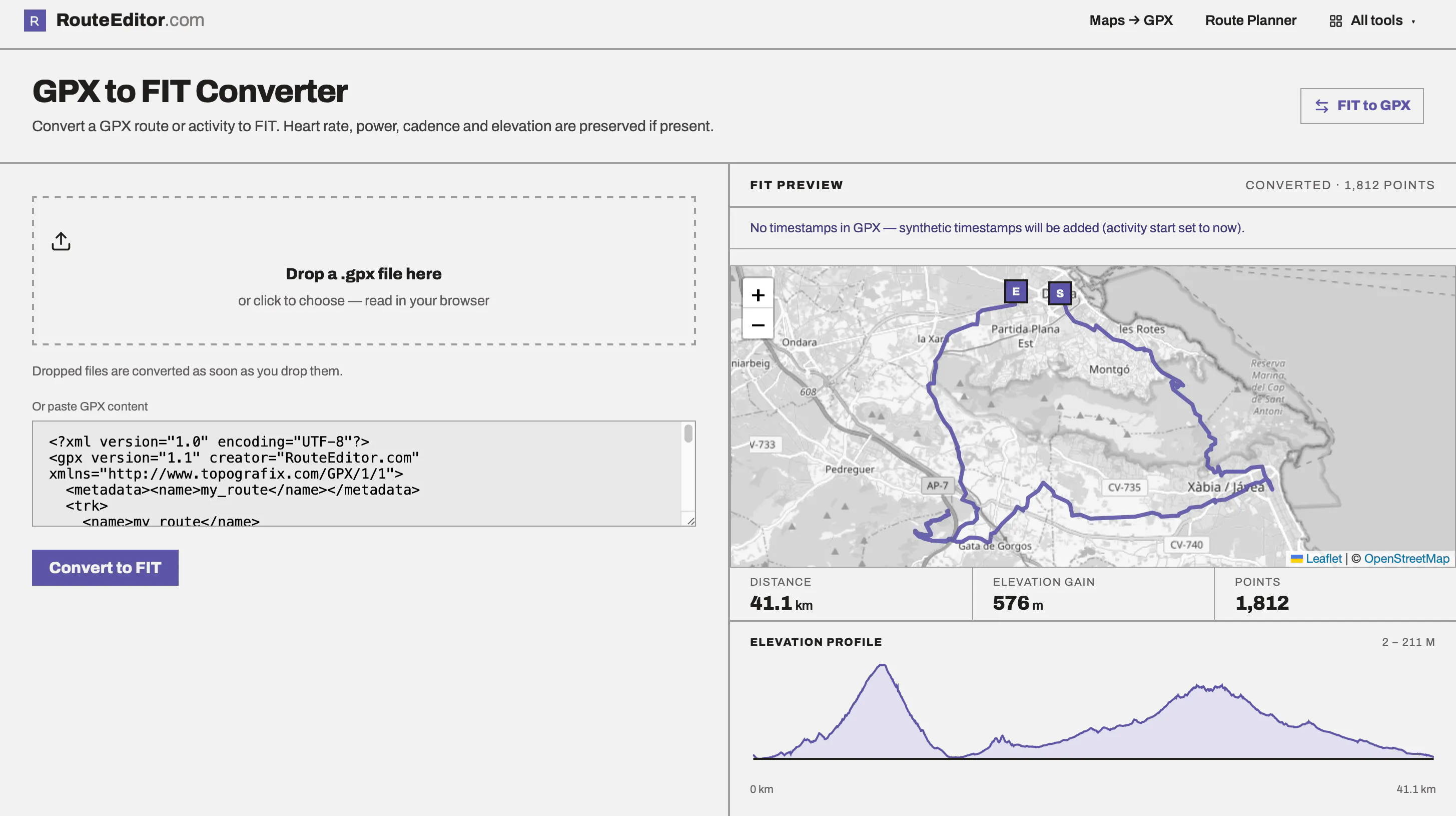This screenshot has height=816, width=1456.
Task: Open the Maps → GPX tool
Action: tap(1130, 21)
